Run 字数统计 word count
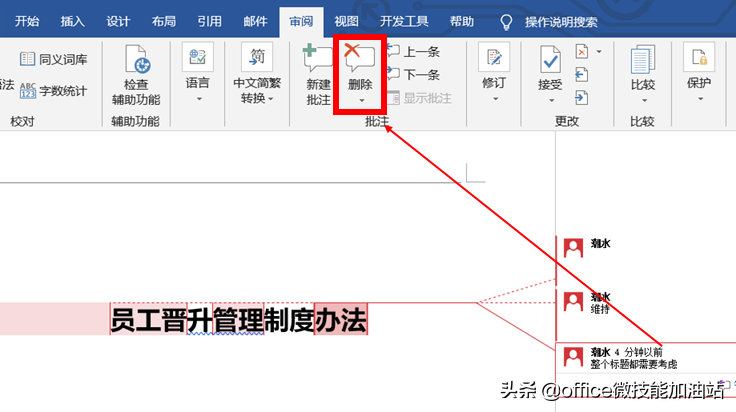The height and width of the screenshot is (412, 736). [x=54, y=91]
